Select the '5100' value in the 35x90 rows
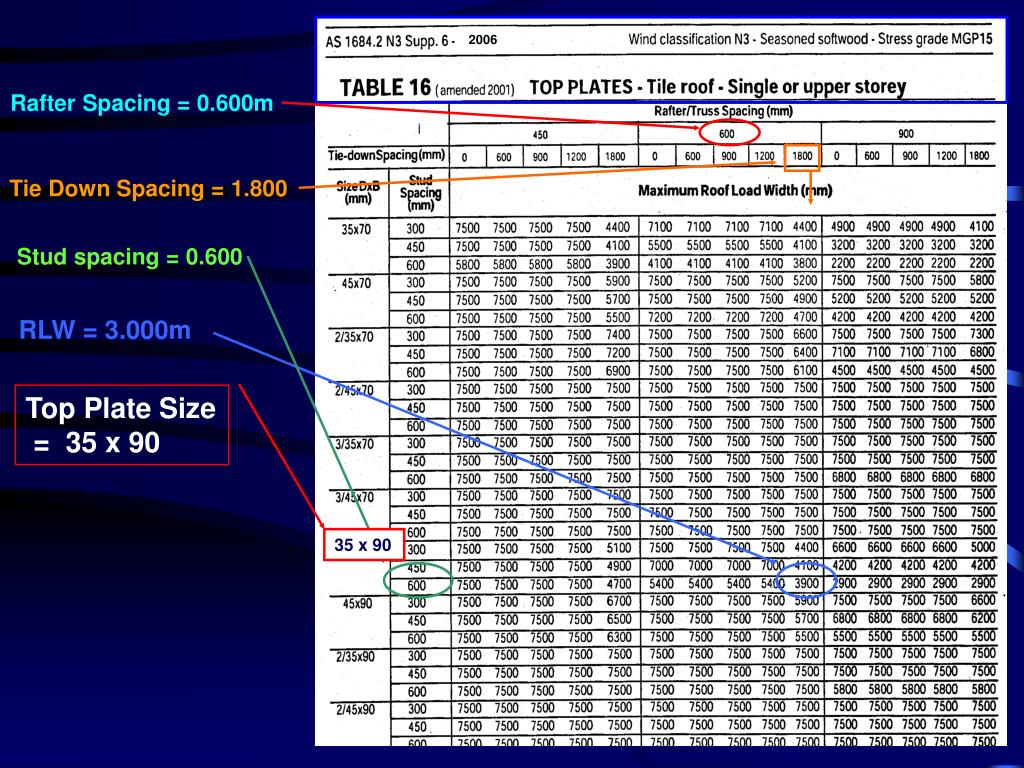The width and height of the screenshot is (1024, 768). [618, 549]
